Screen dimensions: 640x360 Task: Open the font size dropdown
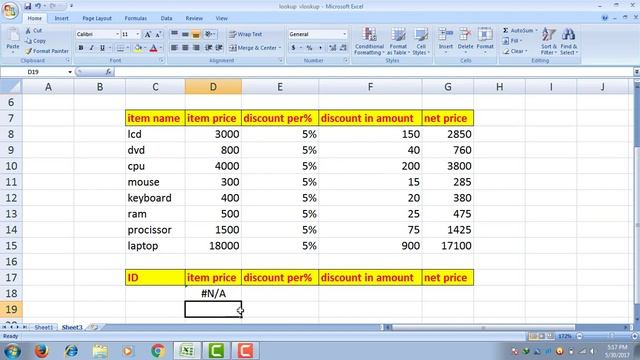click(138, 34)
